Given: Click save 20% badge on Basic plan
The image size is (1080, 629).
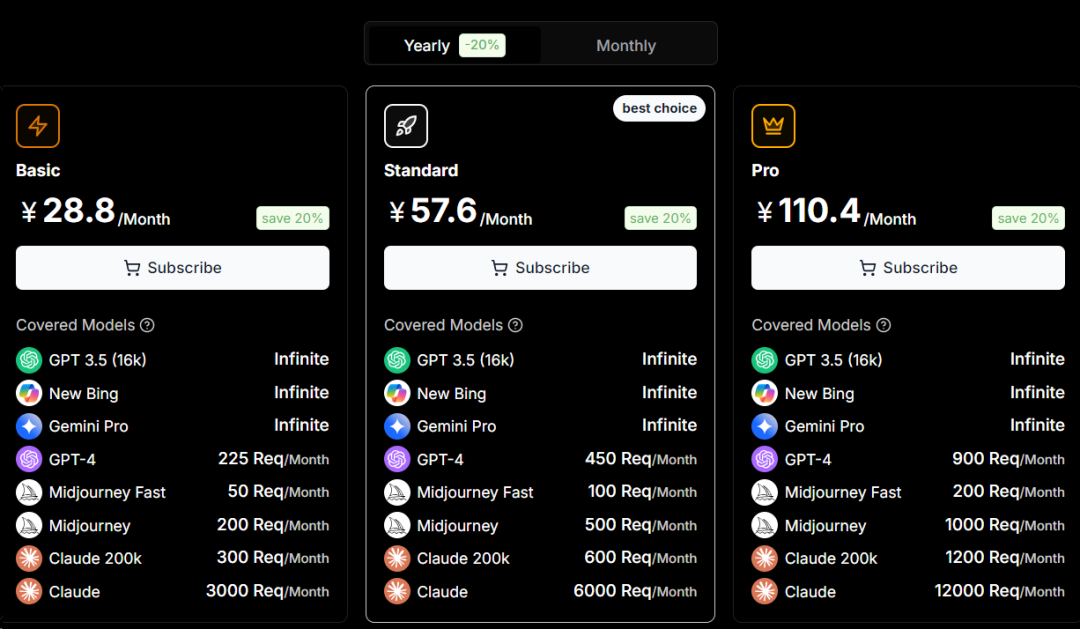Looking at the screenshot, I should [293, 218].
